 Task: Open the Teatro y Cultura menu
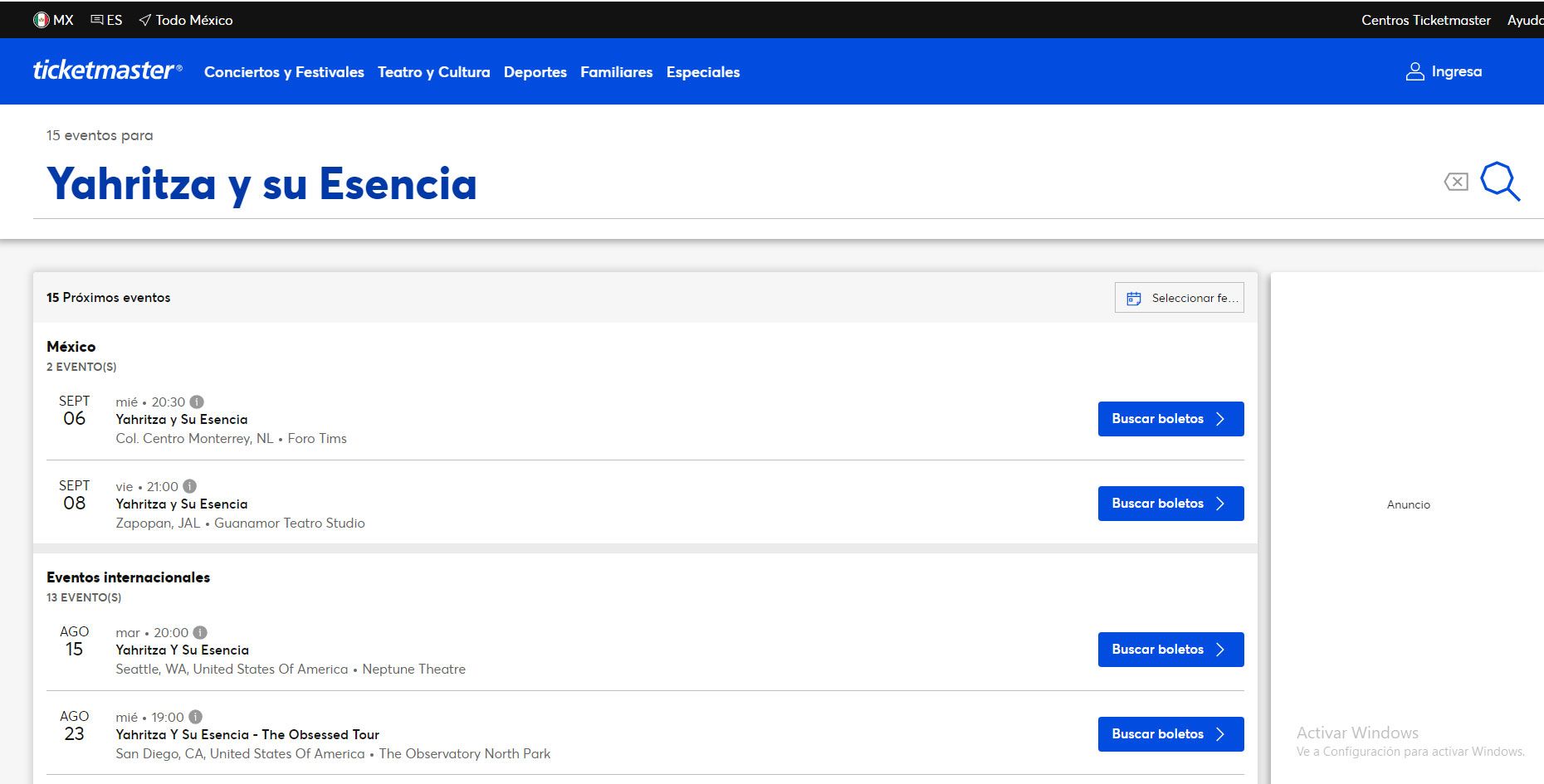coord(433,72)
